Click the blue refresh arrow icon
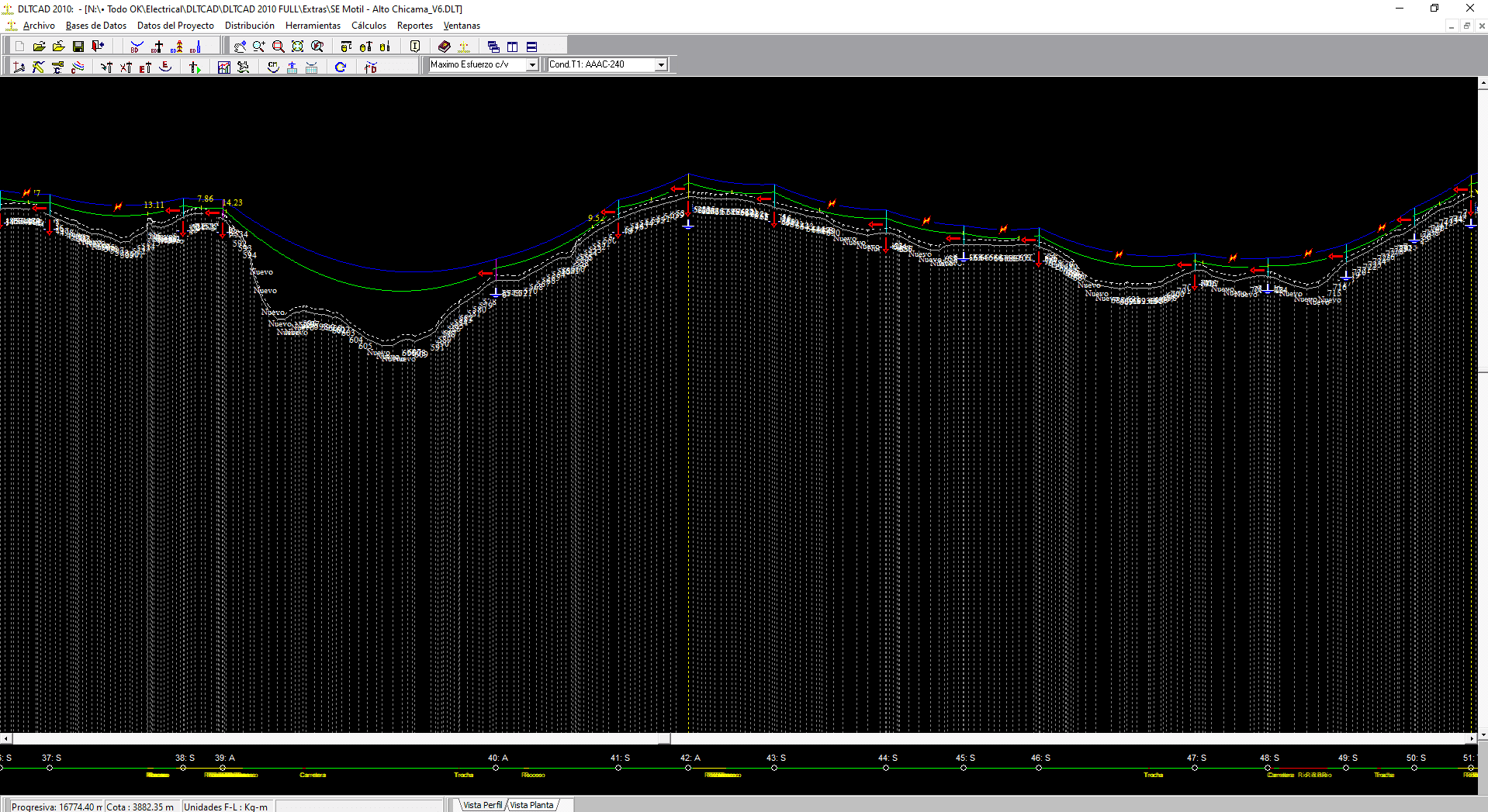Screen dimensions: 1488x812 (341, 67)
